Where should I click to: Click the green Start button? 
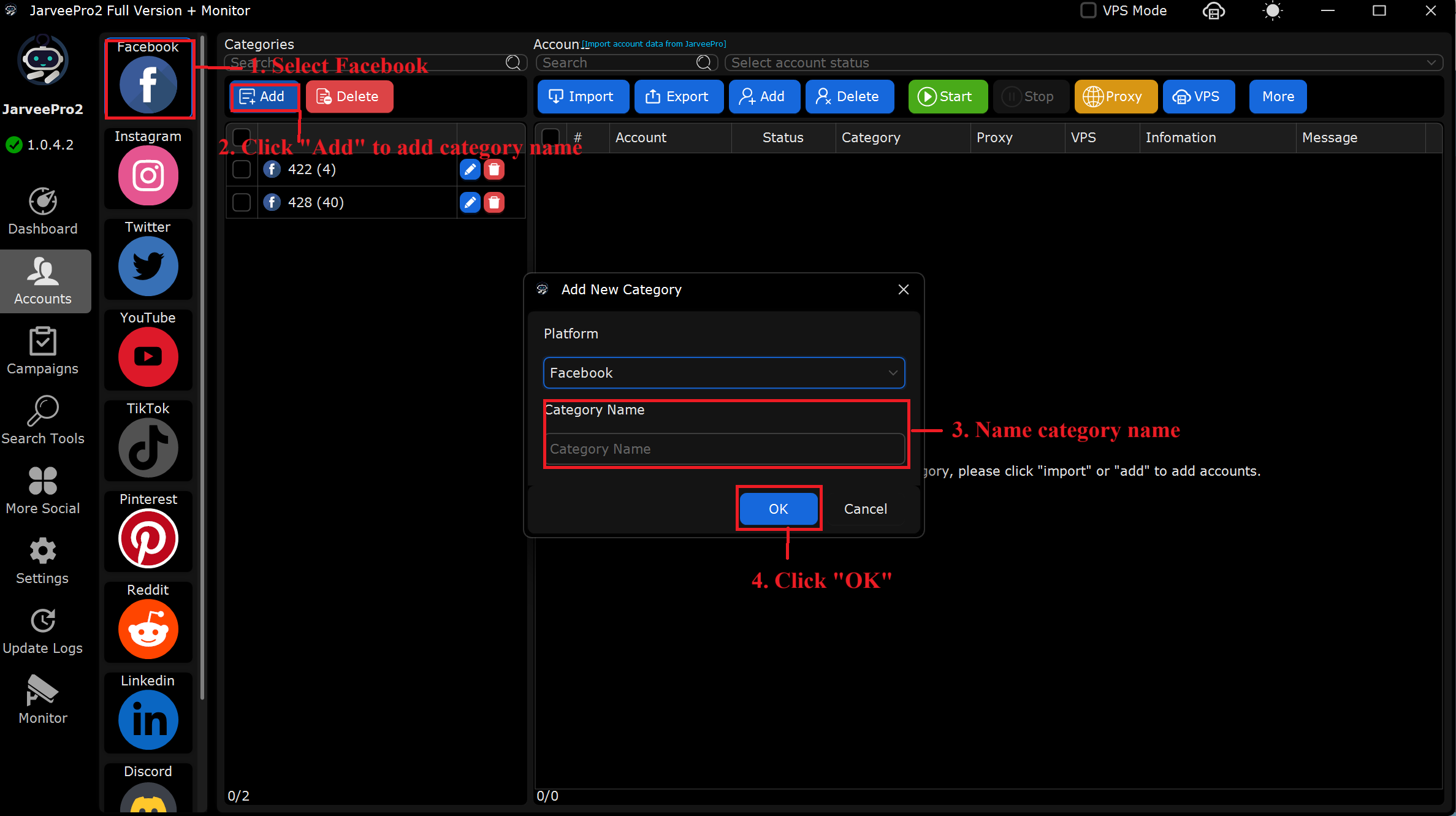click(948, 96)
